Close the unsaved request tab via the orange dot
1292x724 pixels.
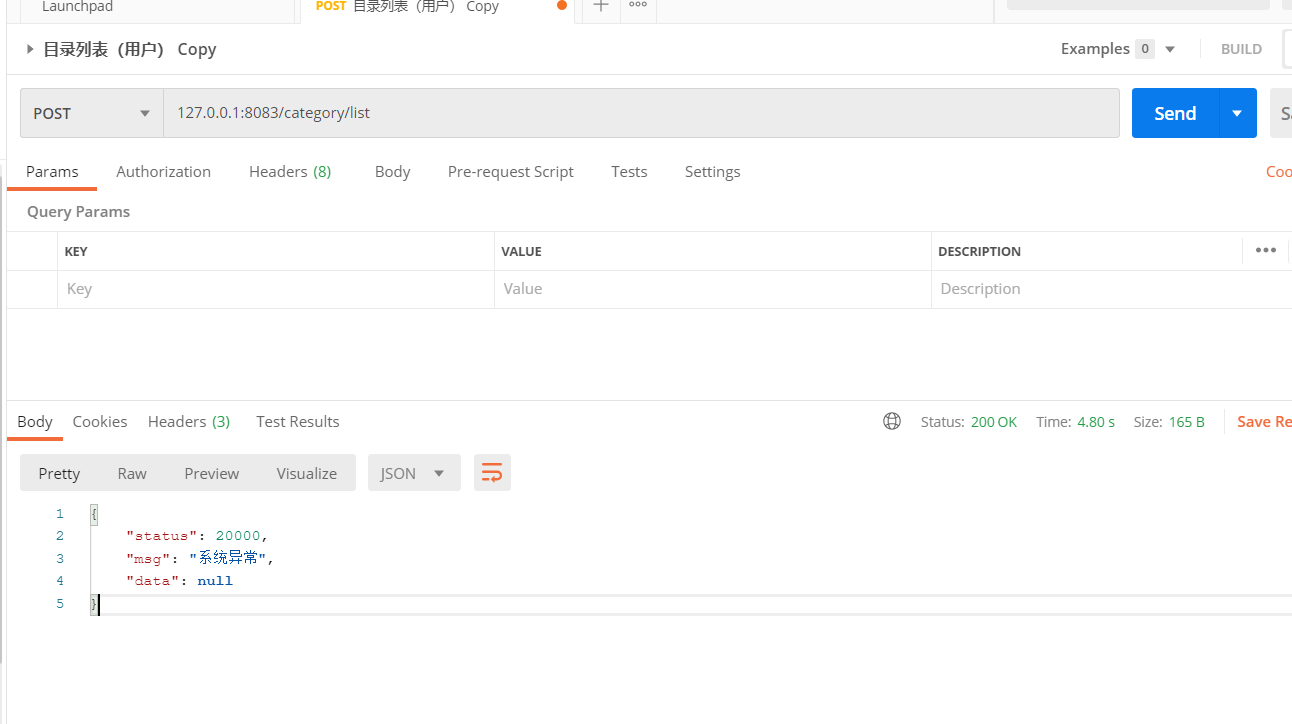tap(562, 6)
